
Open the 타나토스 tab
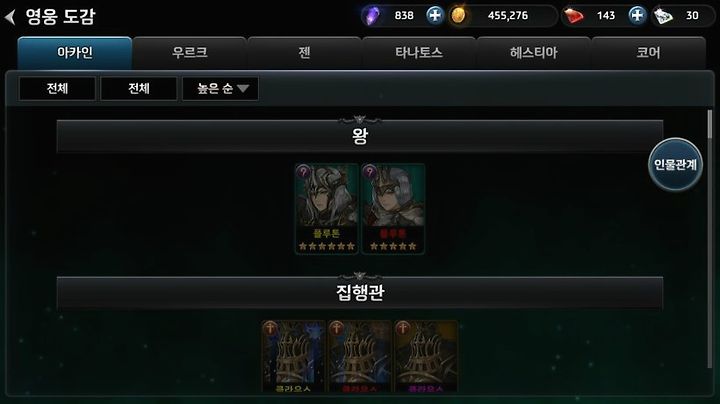click(x=419, y=53)
